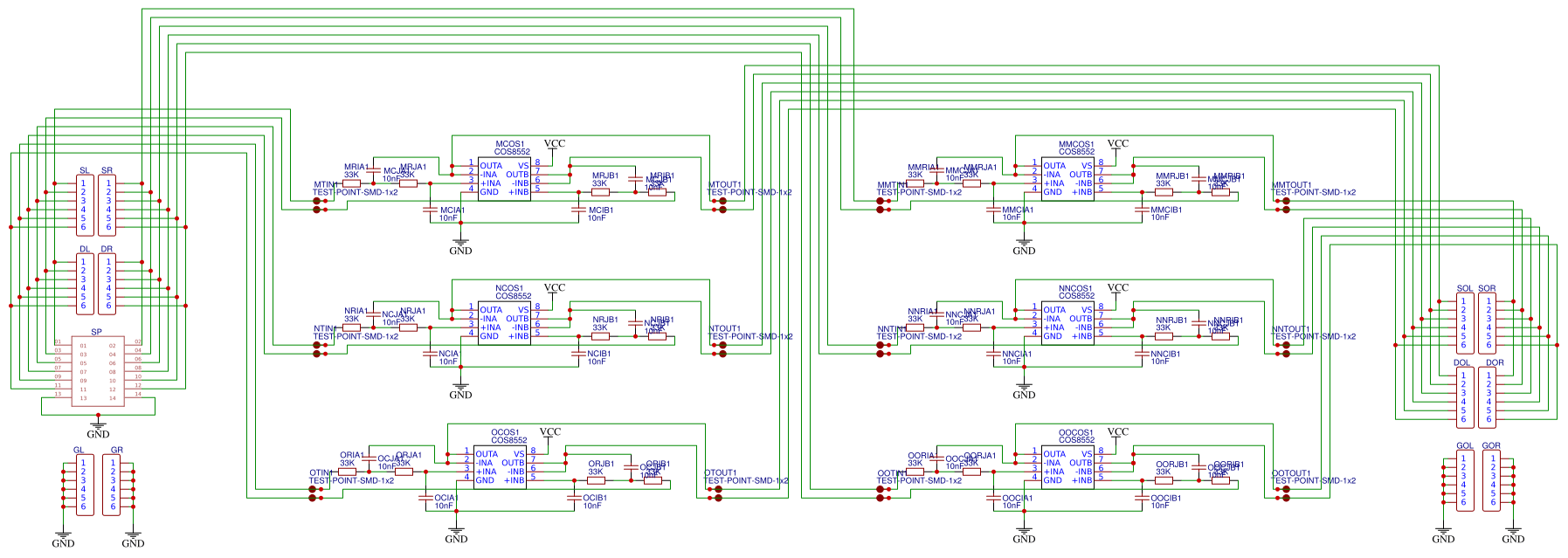Click the SR connector block
Screen dimensions: 1568x558
(107, 205)
